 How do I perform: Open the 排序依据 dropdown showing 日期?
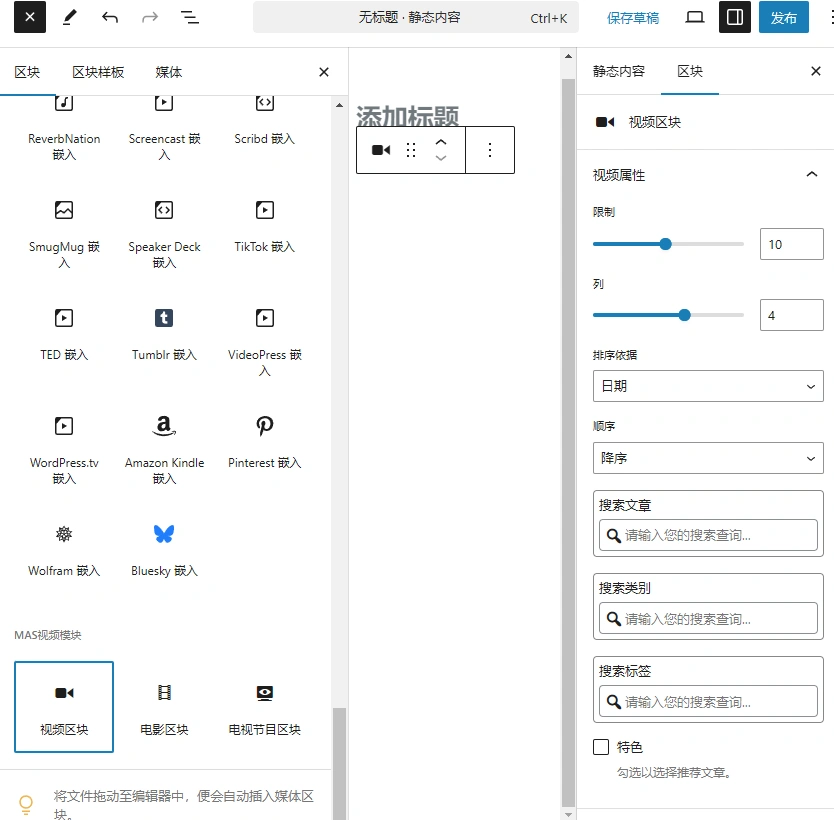[x=707, y=386]
